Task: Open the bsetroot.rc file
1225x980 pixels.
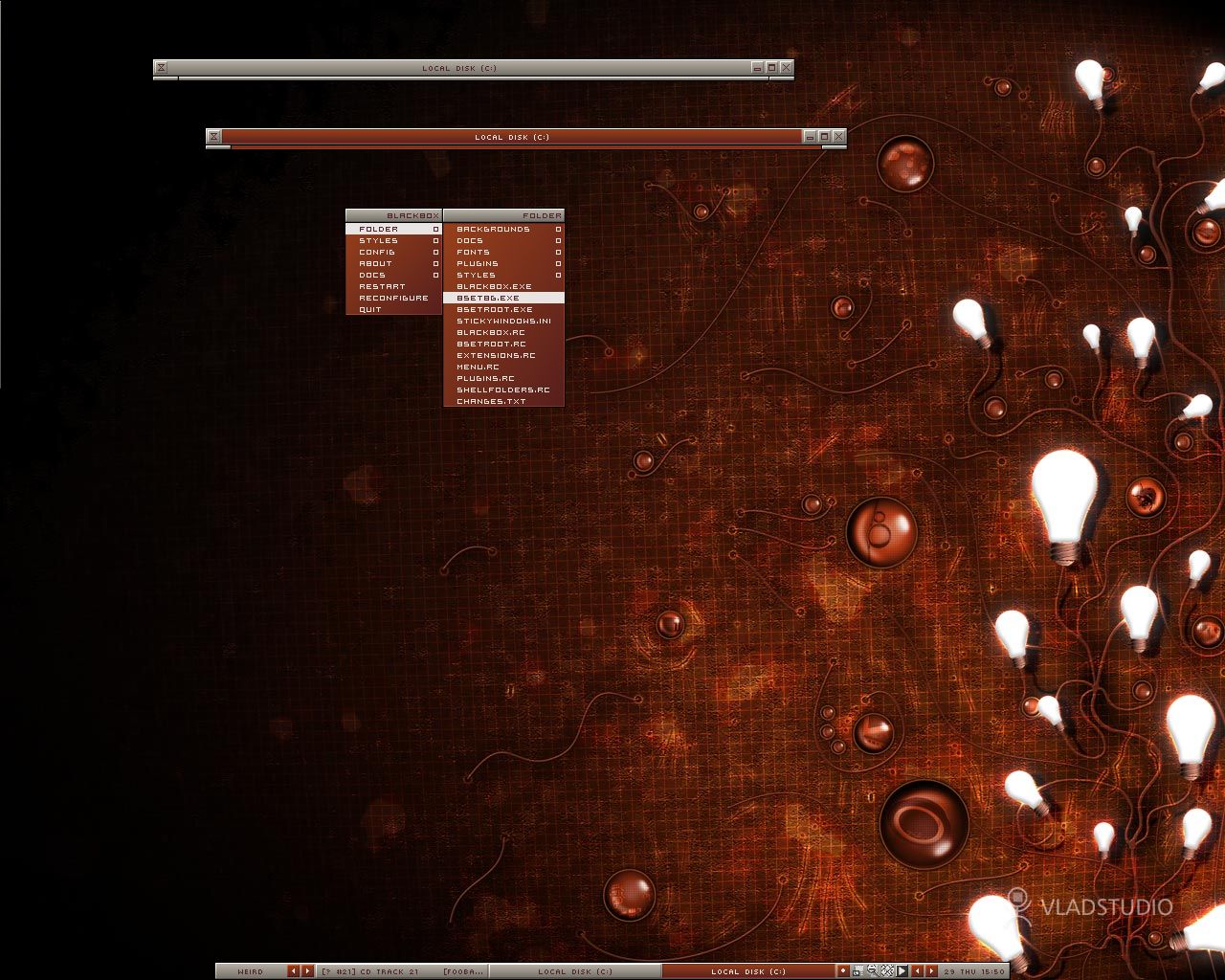Action: [503, 344]
